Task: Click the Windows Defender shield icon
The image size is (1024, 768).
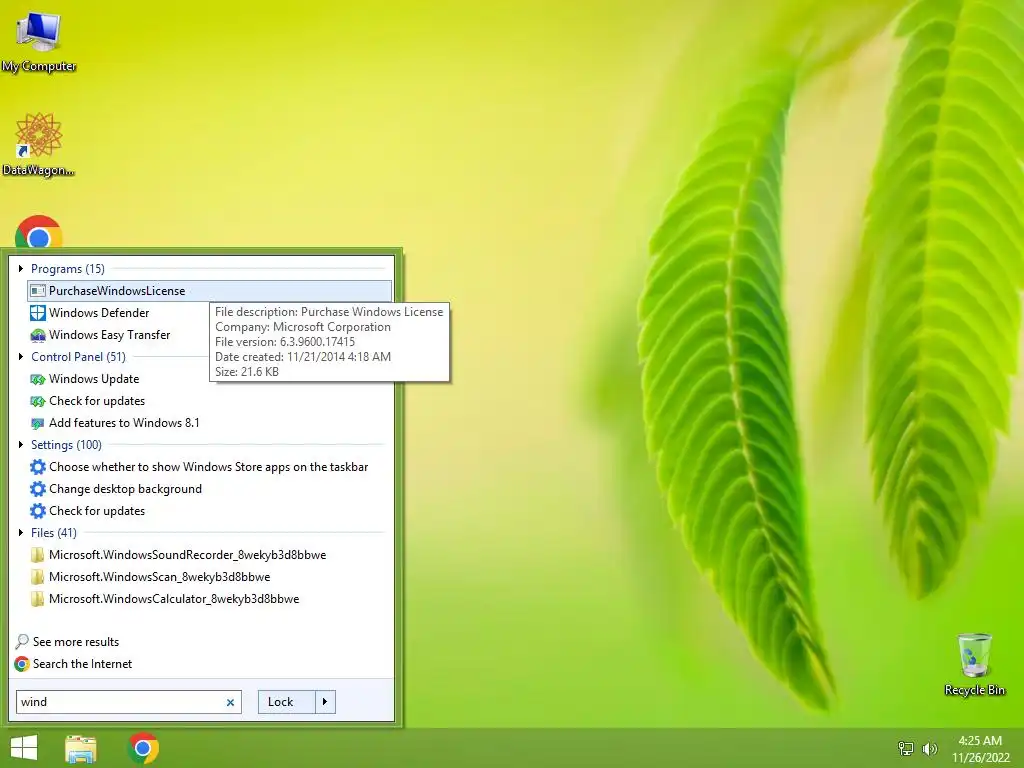Action: tap(38, 313)
